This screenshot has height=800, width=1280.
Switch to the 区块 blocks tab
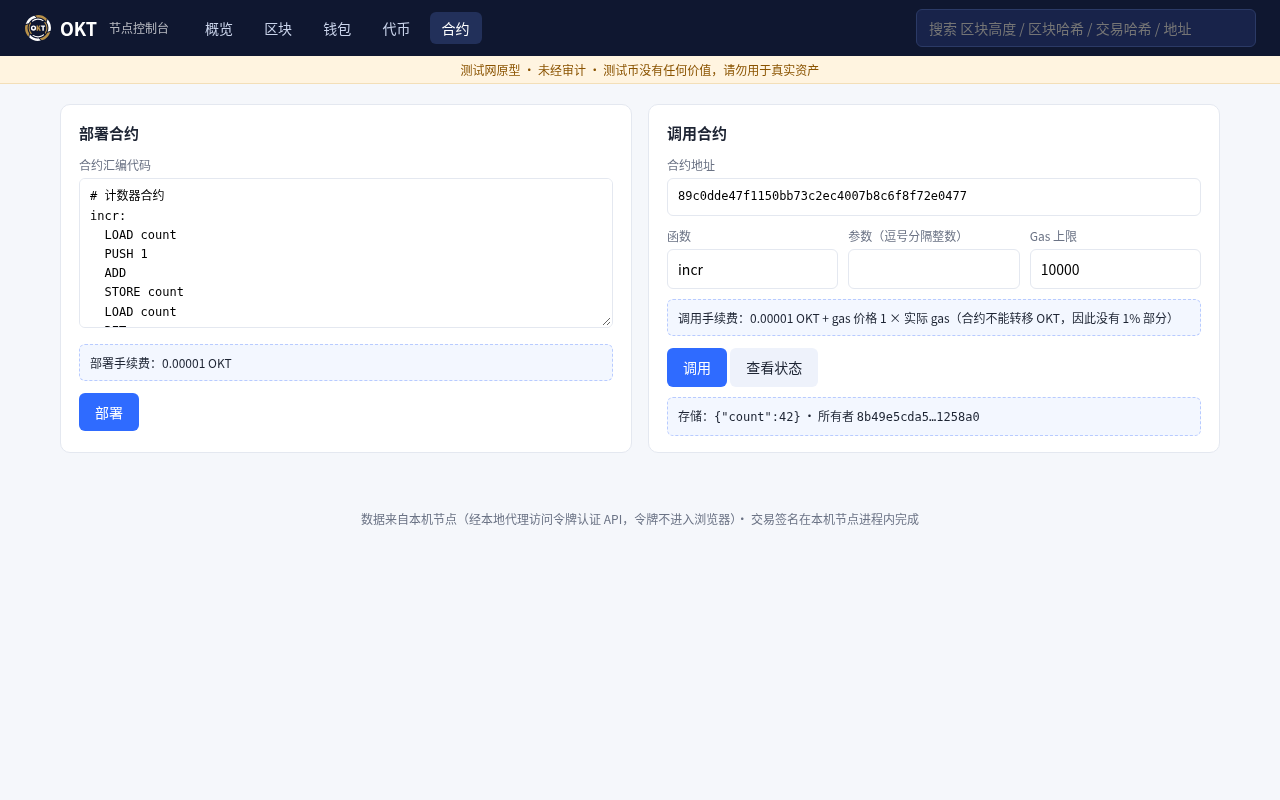pyautogui.click(x=278, y=28)
